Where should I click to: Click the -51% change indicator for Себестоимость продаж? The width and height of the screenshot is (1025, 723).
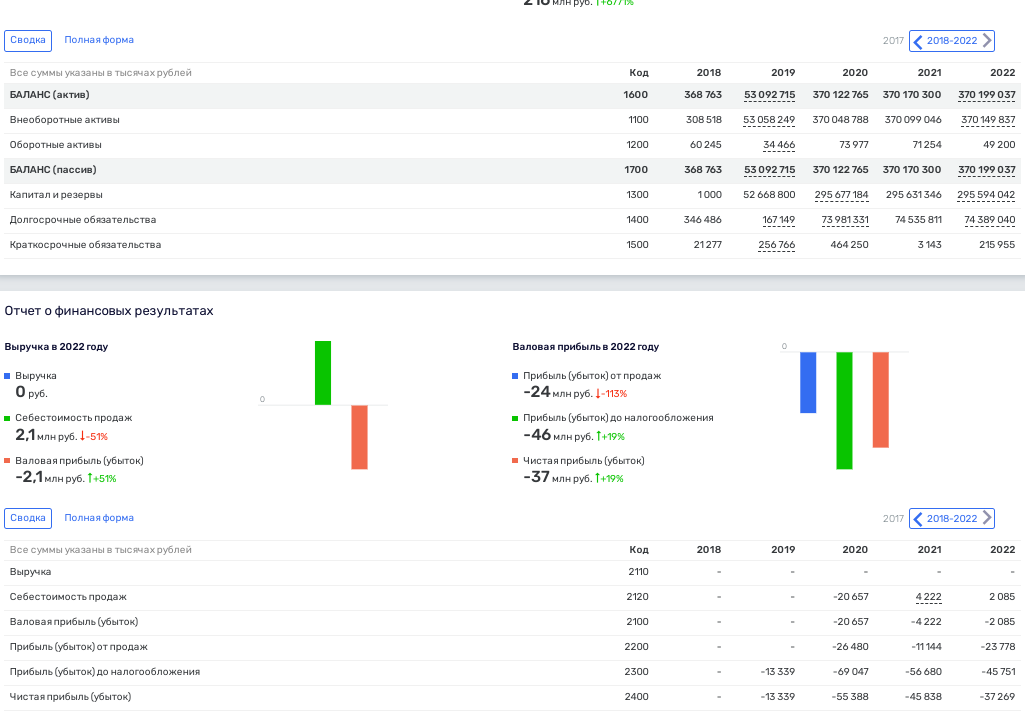pyautogui.click(x=93, y=437)
